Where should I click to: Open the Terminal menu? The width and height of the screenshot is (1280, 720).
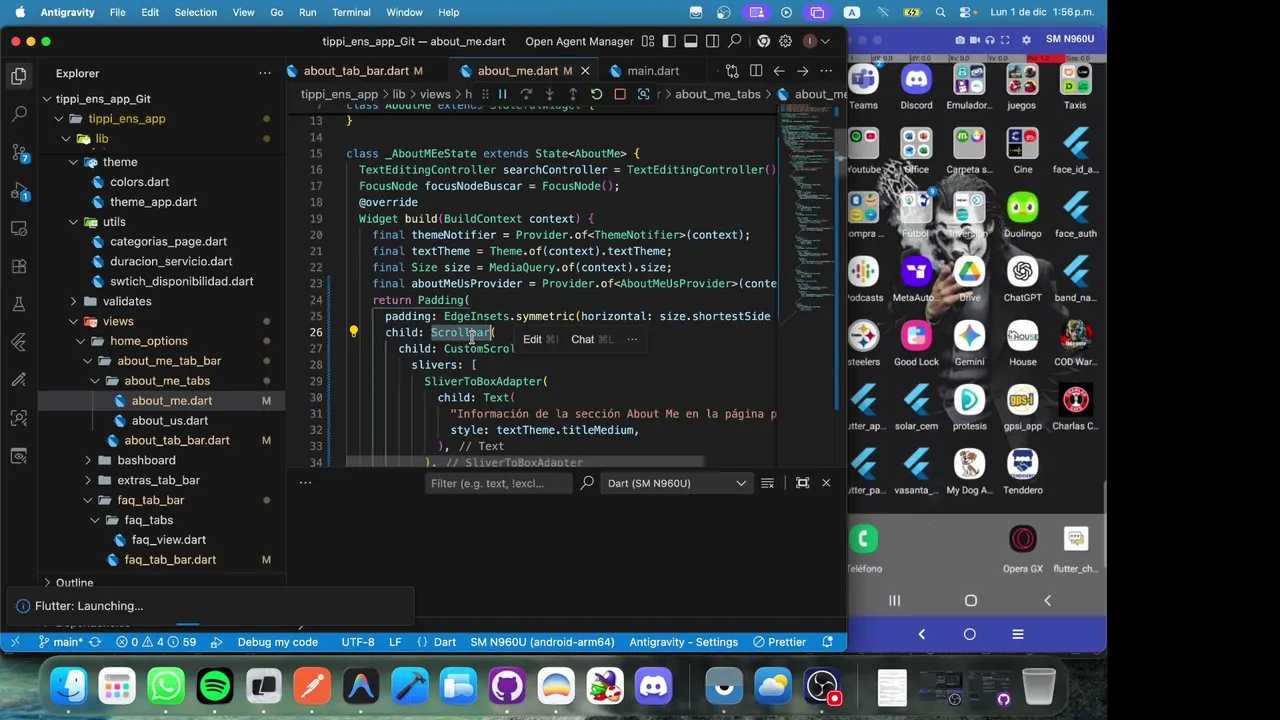(x=351, y=12)
